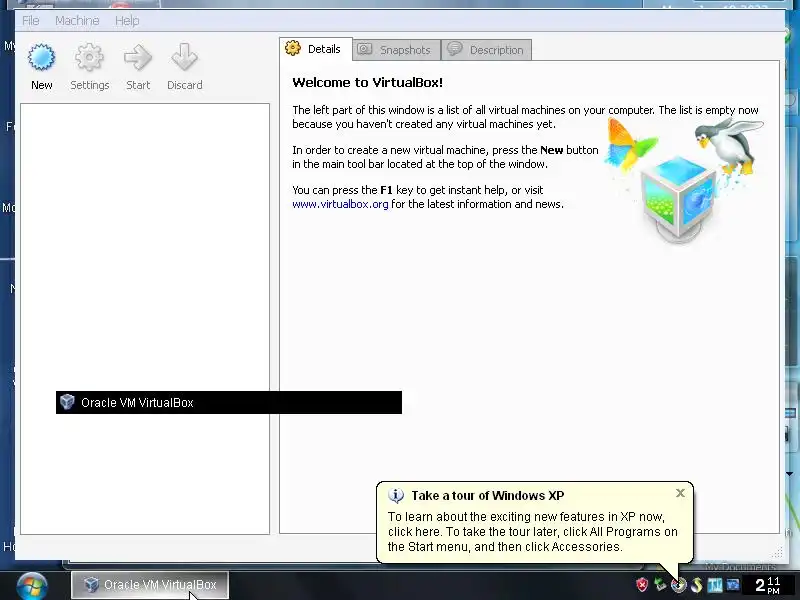This screenshot has width=800, height=600.
Task: Open the File menu
Action: 31,21
